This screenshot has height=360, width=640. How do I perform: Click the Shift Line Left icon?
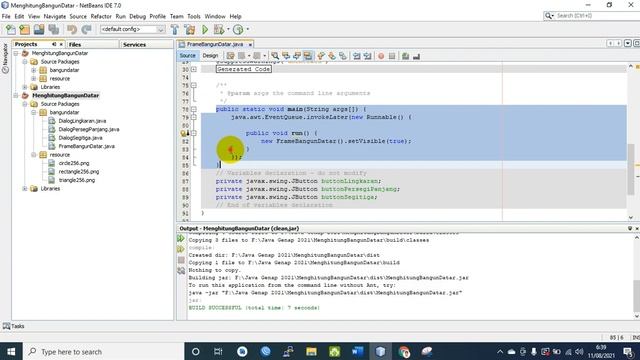coord(357,56)
